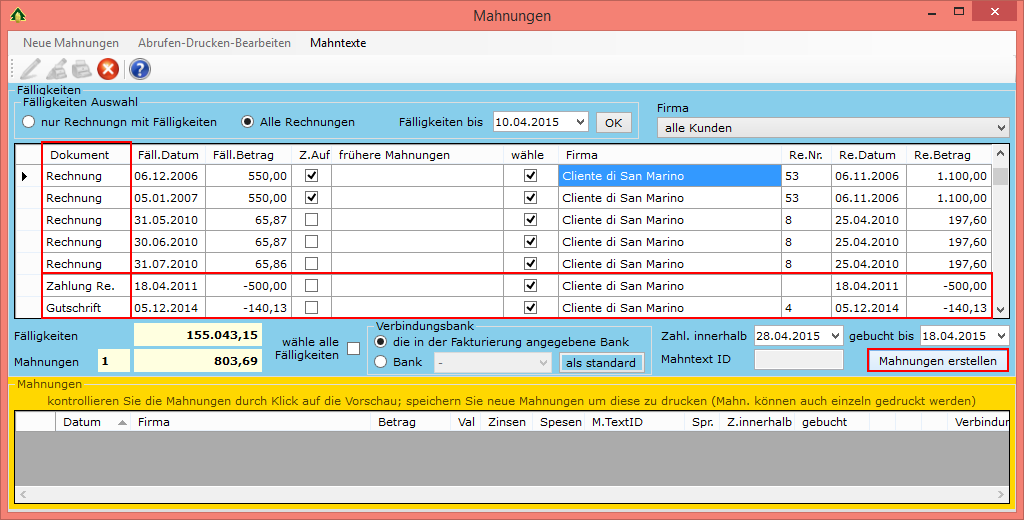
Task: Choose 'die in der Fakturierung angegebene Bank' option
Action: (x=381, y=342)
